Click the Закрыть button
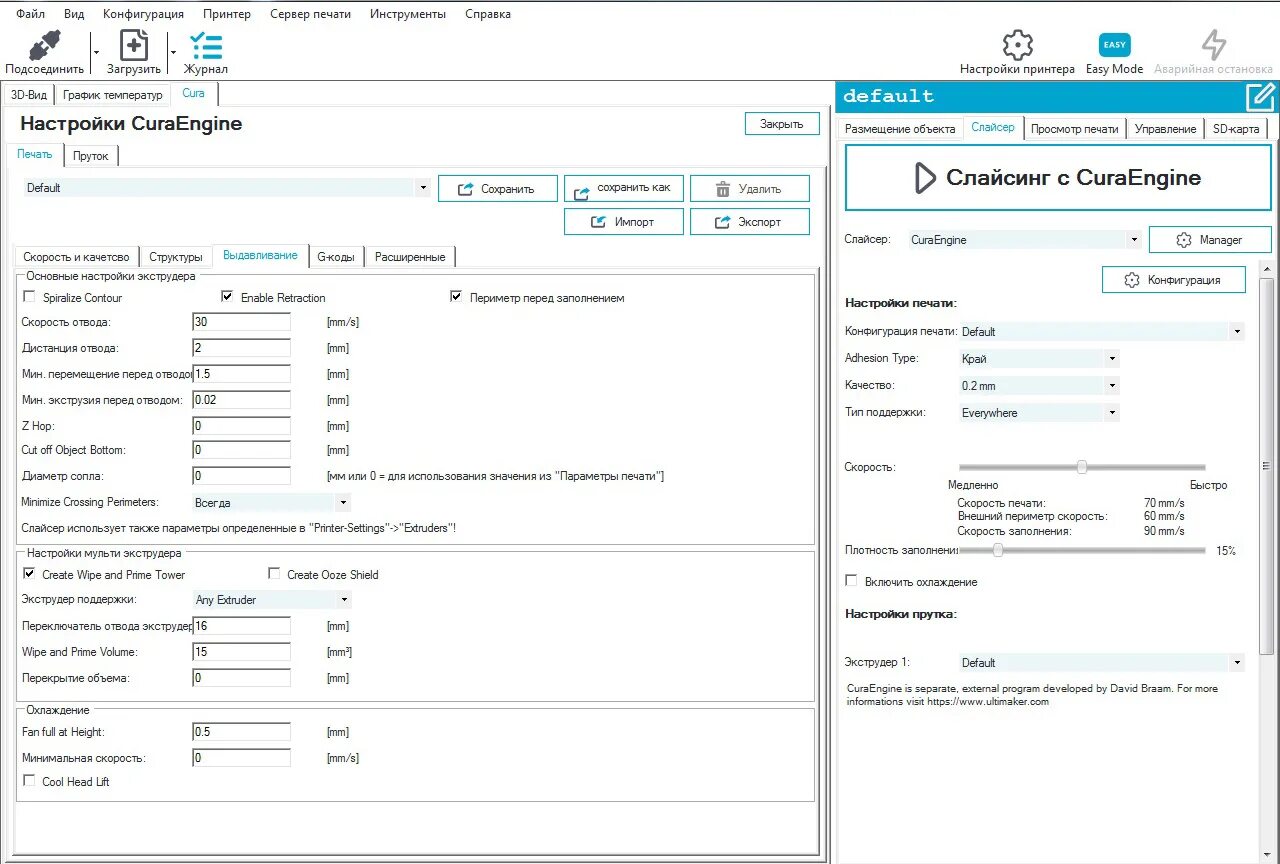 [x=782, y=124]
